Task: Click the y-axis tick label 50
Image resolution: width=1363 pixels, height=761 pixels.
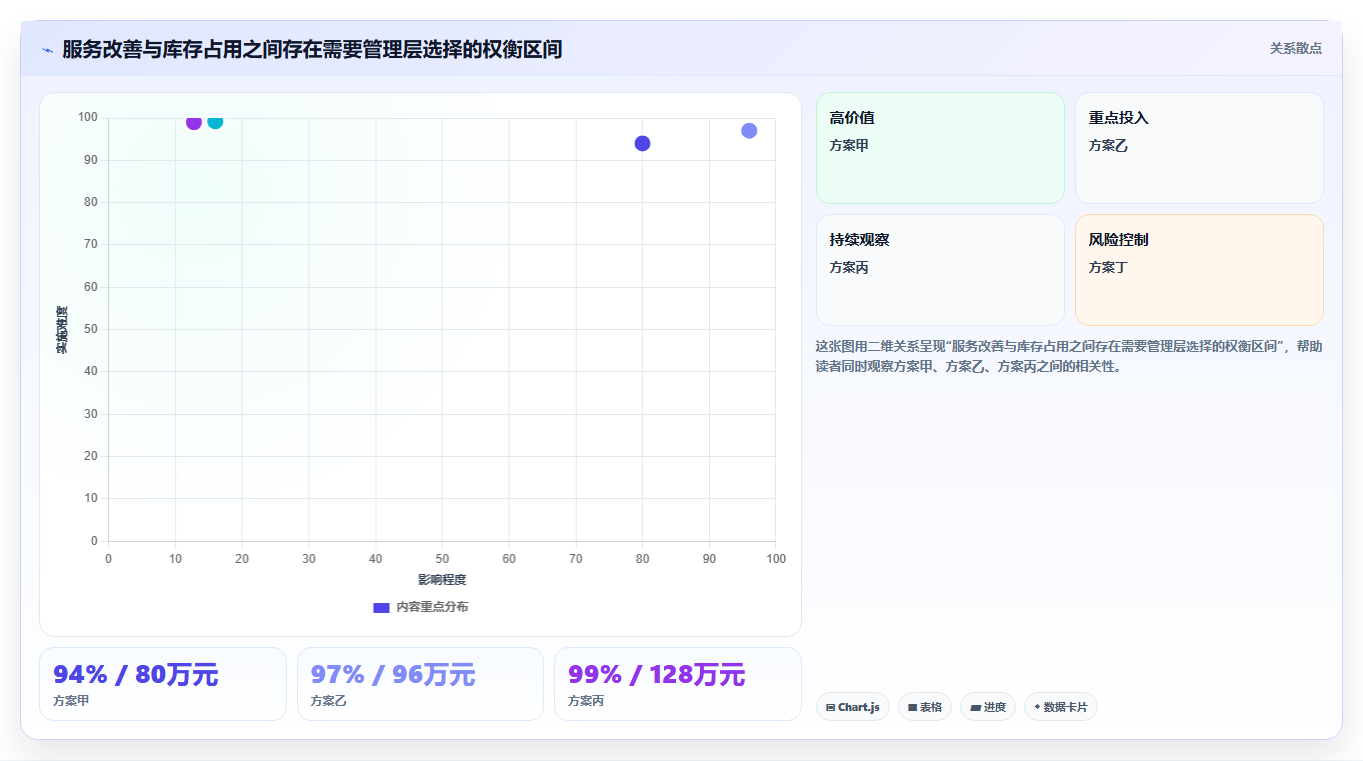Action: [x=91, y=329]
